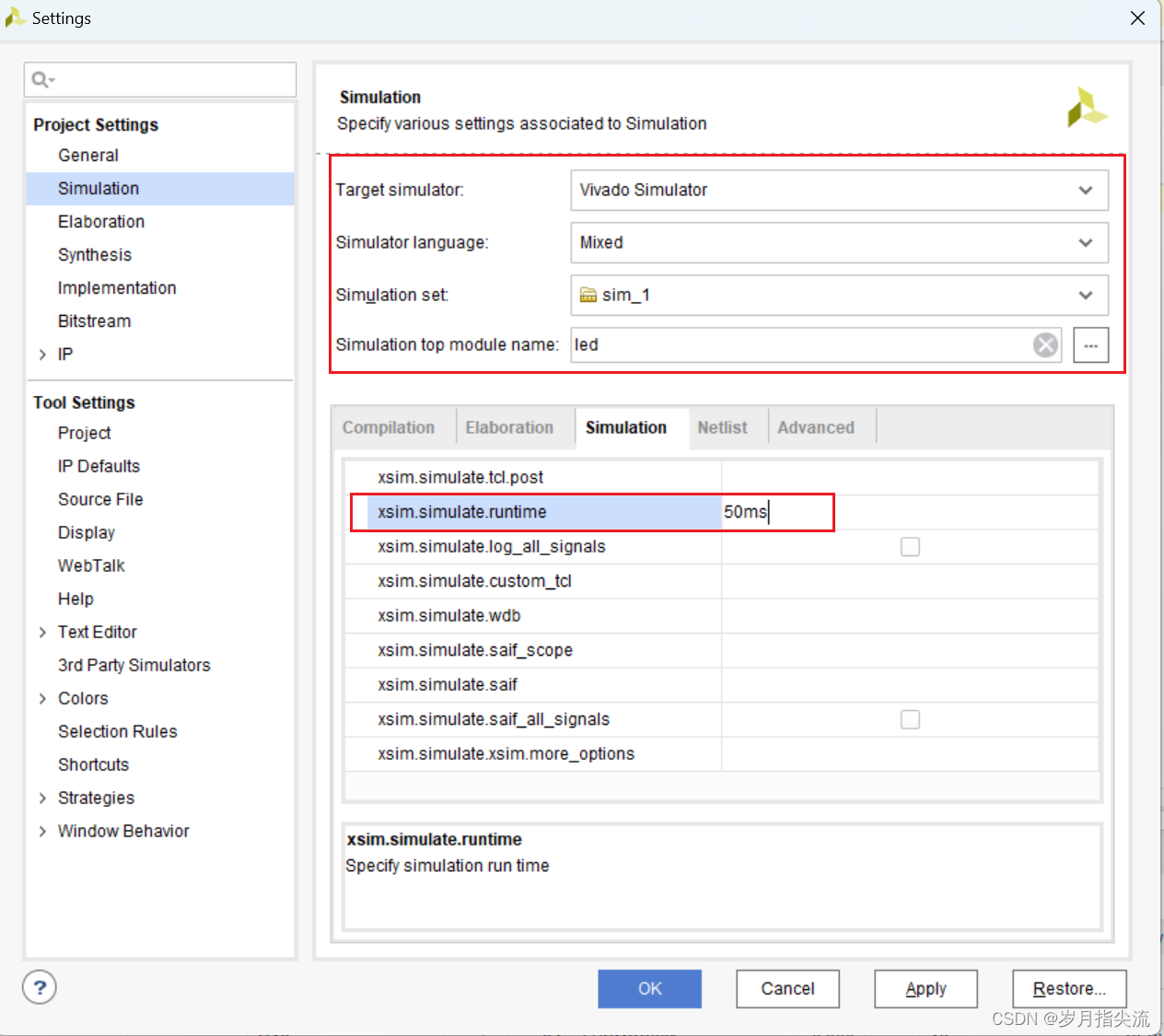
Task: Select the xsim.simulate.tcl.post row
Action: [x=722, y=478]
